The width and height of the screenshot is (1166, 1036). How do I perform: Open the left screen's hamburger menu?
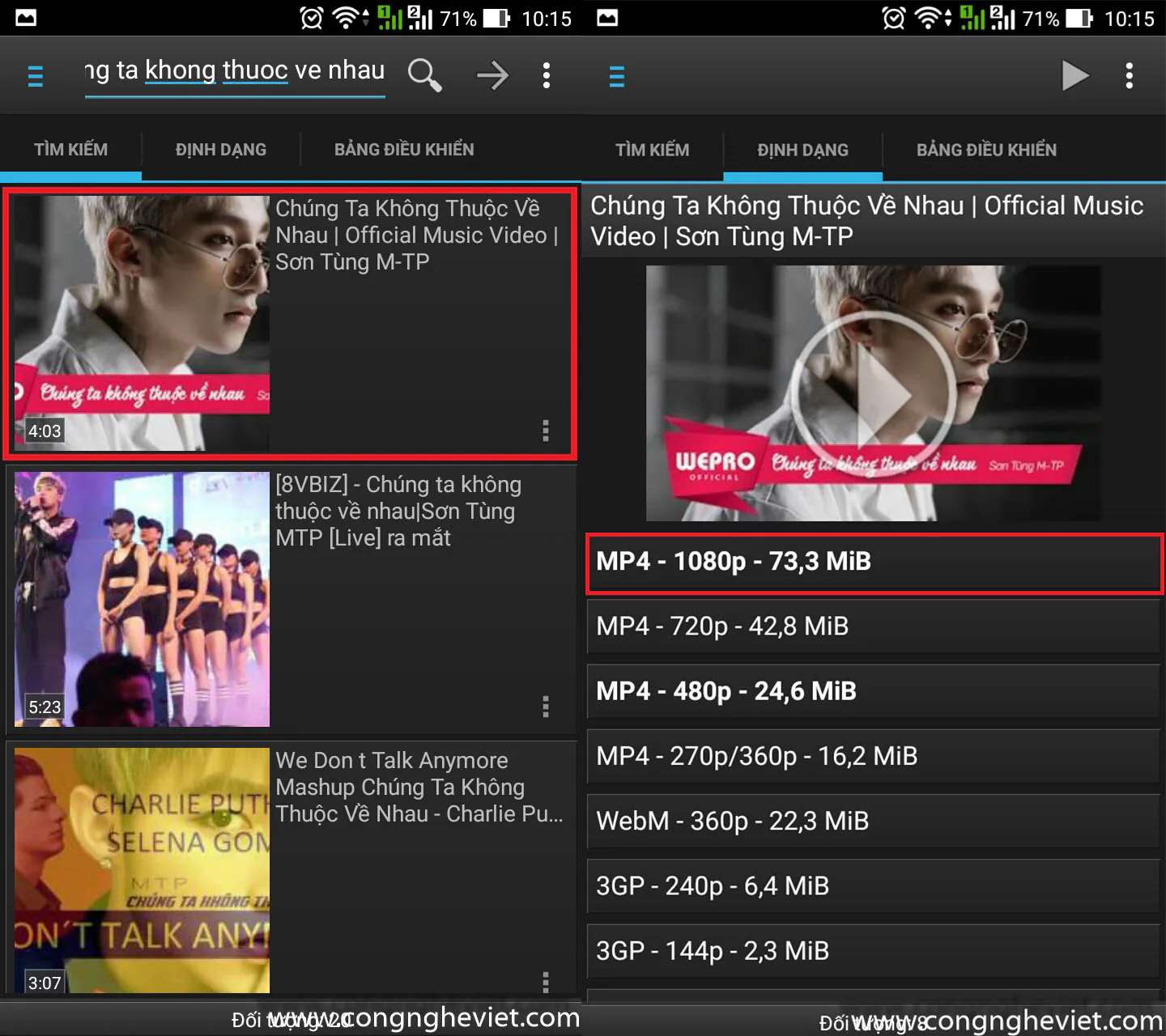click(x=35, y=76)
